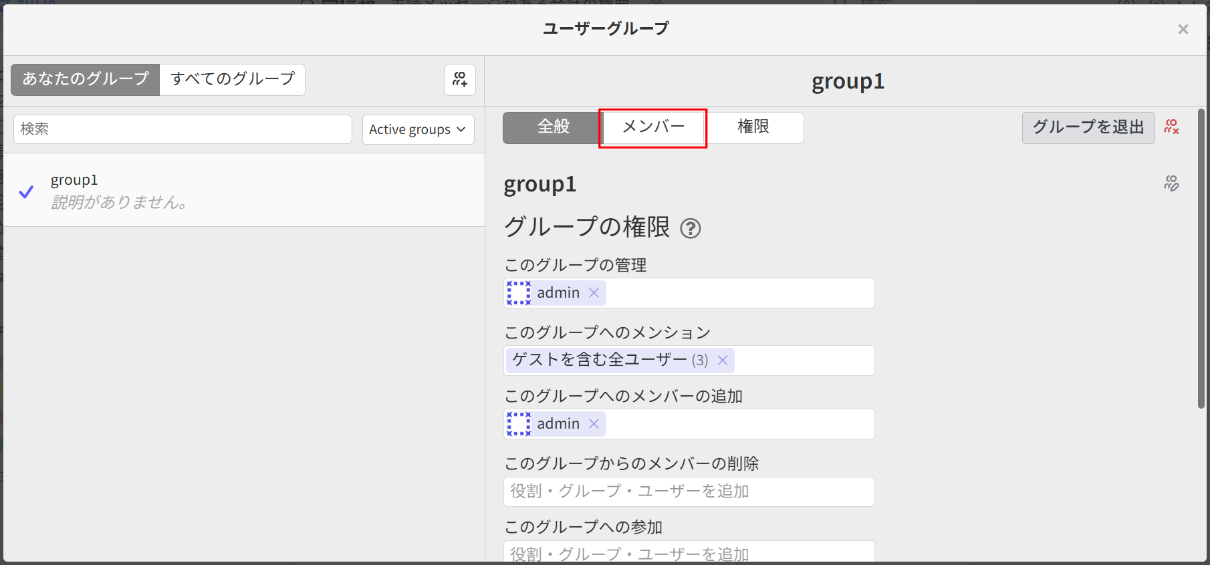The image size is (1210, 565).
Task: Click the group1 header title
Action: [848, 81]
